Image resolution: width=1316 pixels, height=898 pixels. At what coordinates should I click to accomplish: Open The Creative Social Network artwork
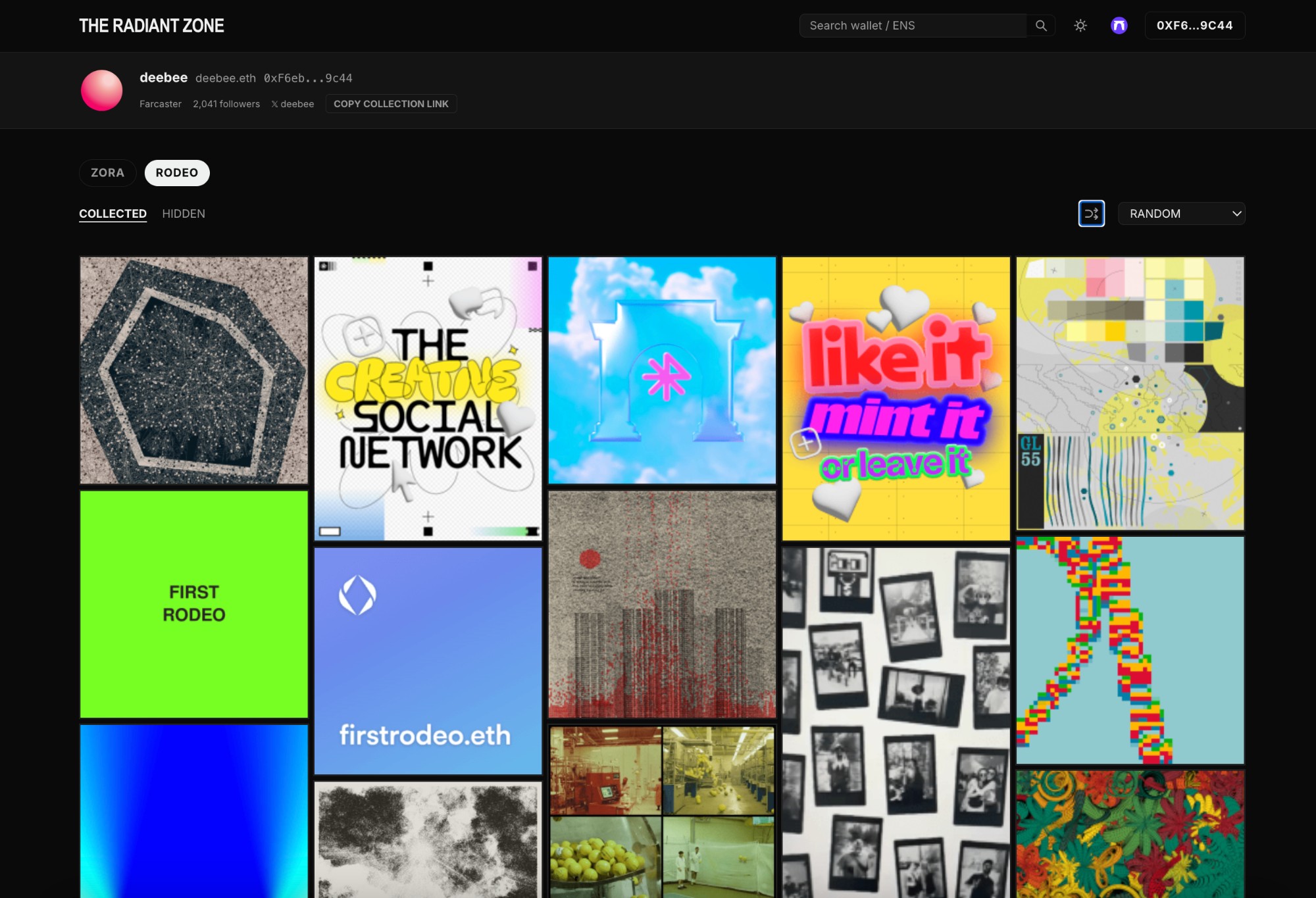(428, 399)
